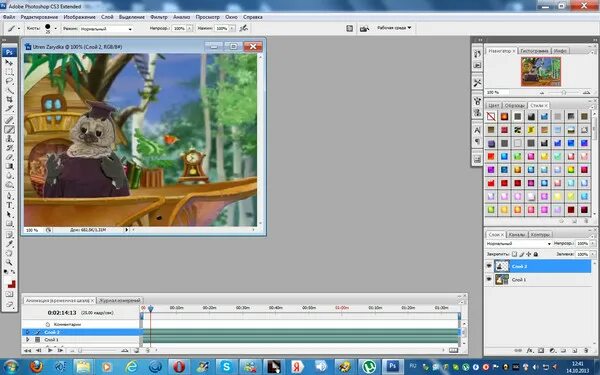The height and width of the screenshot is (375, 600).
Task: Open the Изображение menu
Action: coord(80,17)
